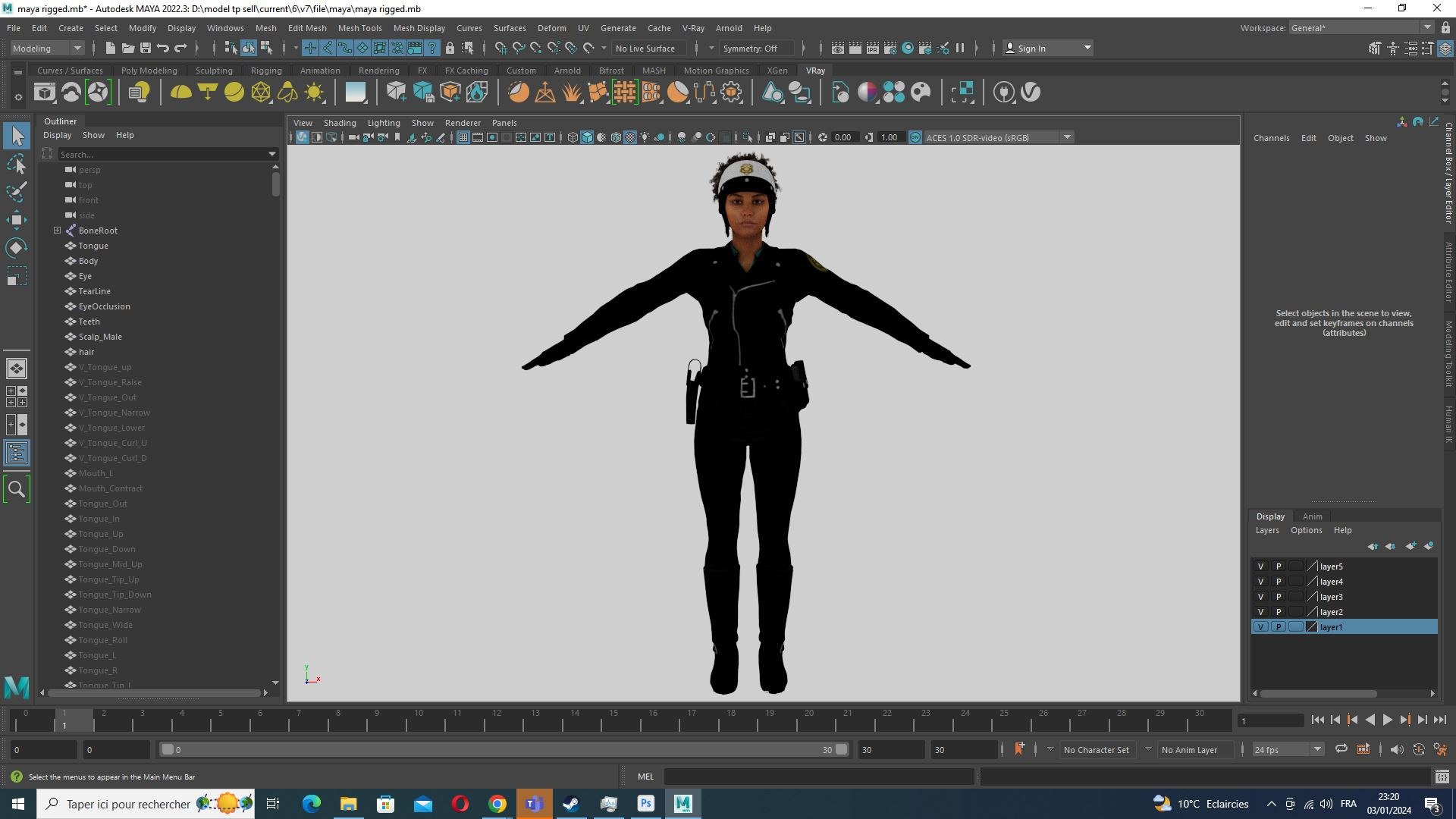
Task: Click the V-Ray dome light shelf icon
Action: click(x=180, y=93)
